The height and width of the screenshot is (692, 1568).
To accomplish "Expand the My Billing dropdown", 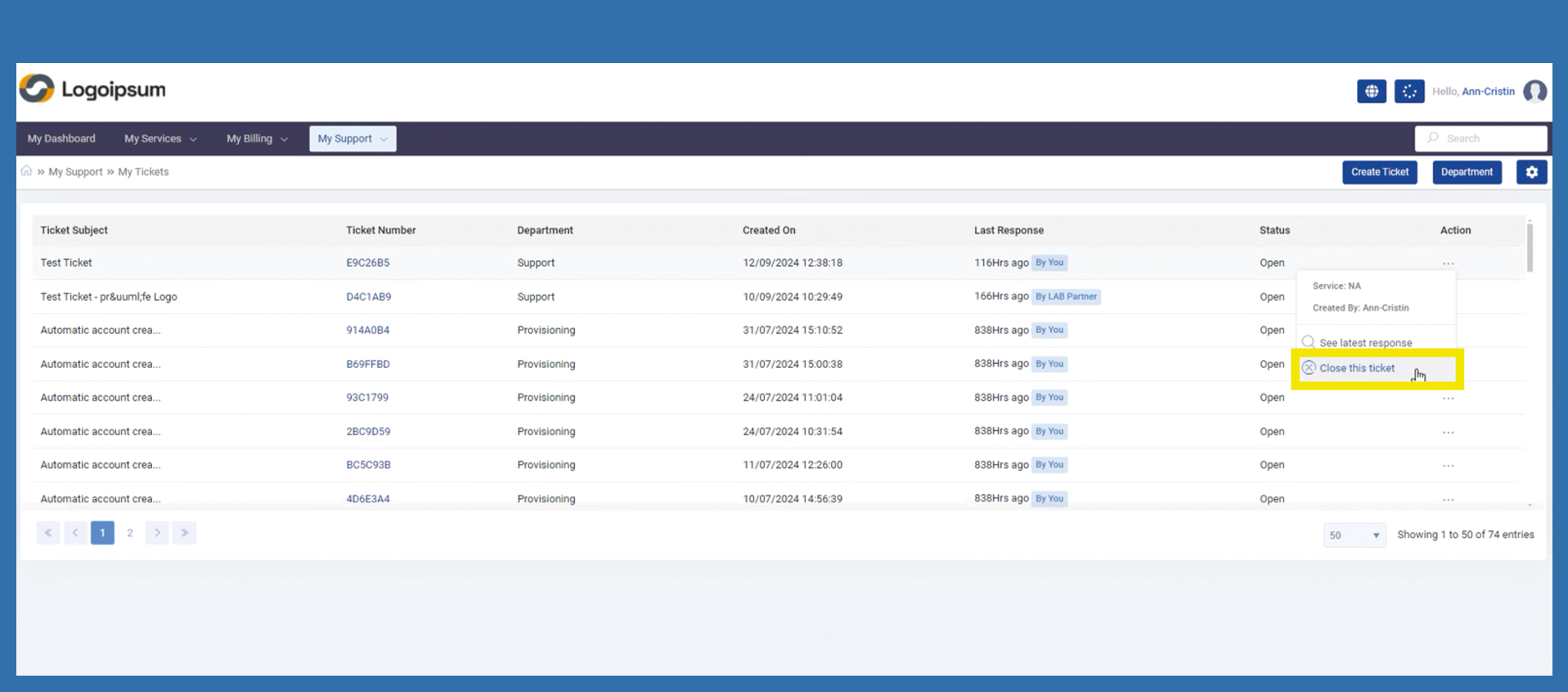I will (x=257, y=139).
